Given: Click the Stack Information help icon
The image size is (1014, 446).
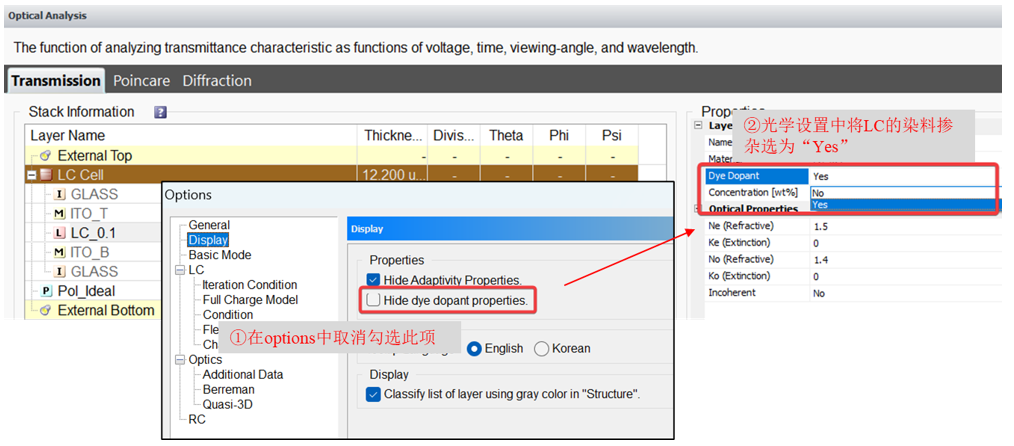Looking at the screenshot, I should click(x=160, y=113).
